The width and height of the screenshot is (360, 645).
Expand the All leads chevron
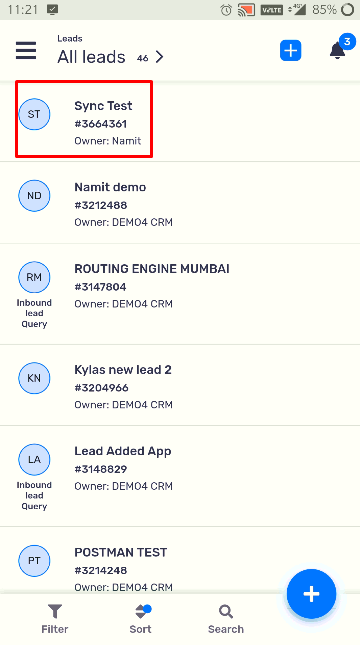[160, 57]
